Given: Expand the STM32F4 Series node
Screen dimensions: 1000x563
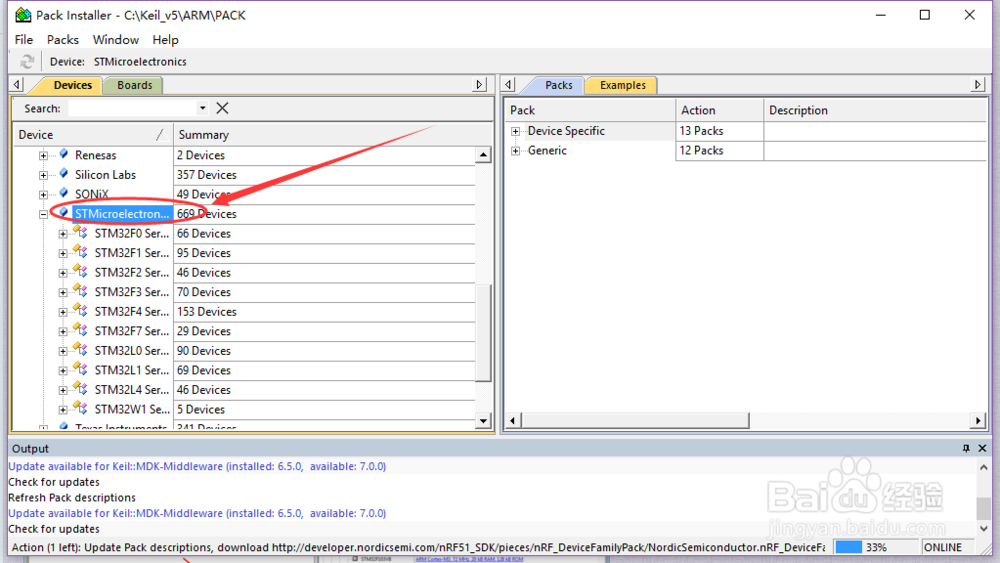Looking at the screenshot, I should click(x=63, y=312).
